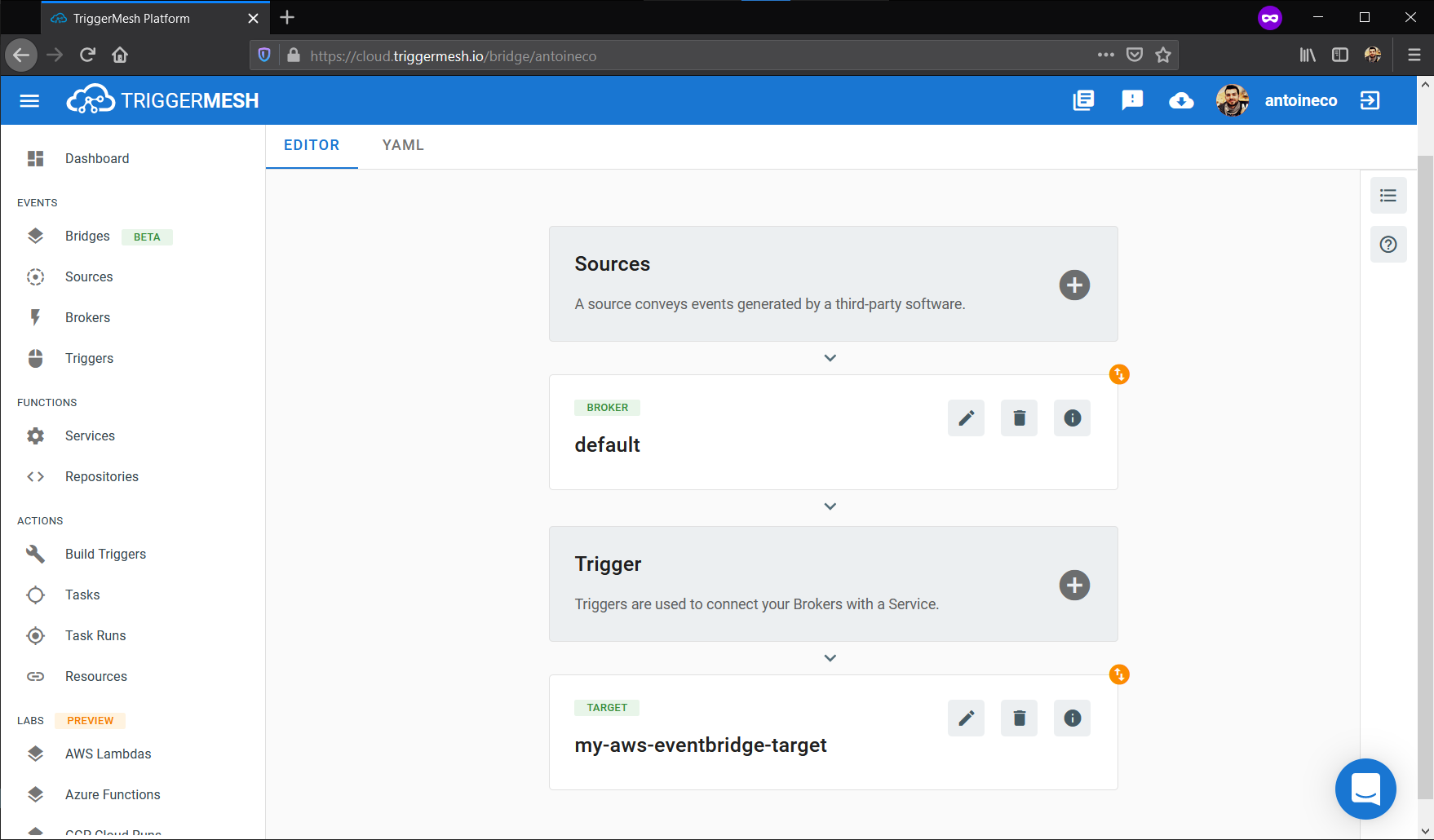The height and width of the screenshot is (840, 1434).
Task: Open Firefox application menu
Action: tap(1414, 55)
